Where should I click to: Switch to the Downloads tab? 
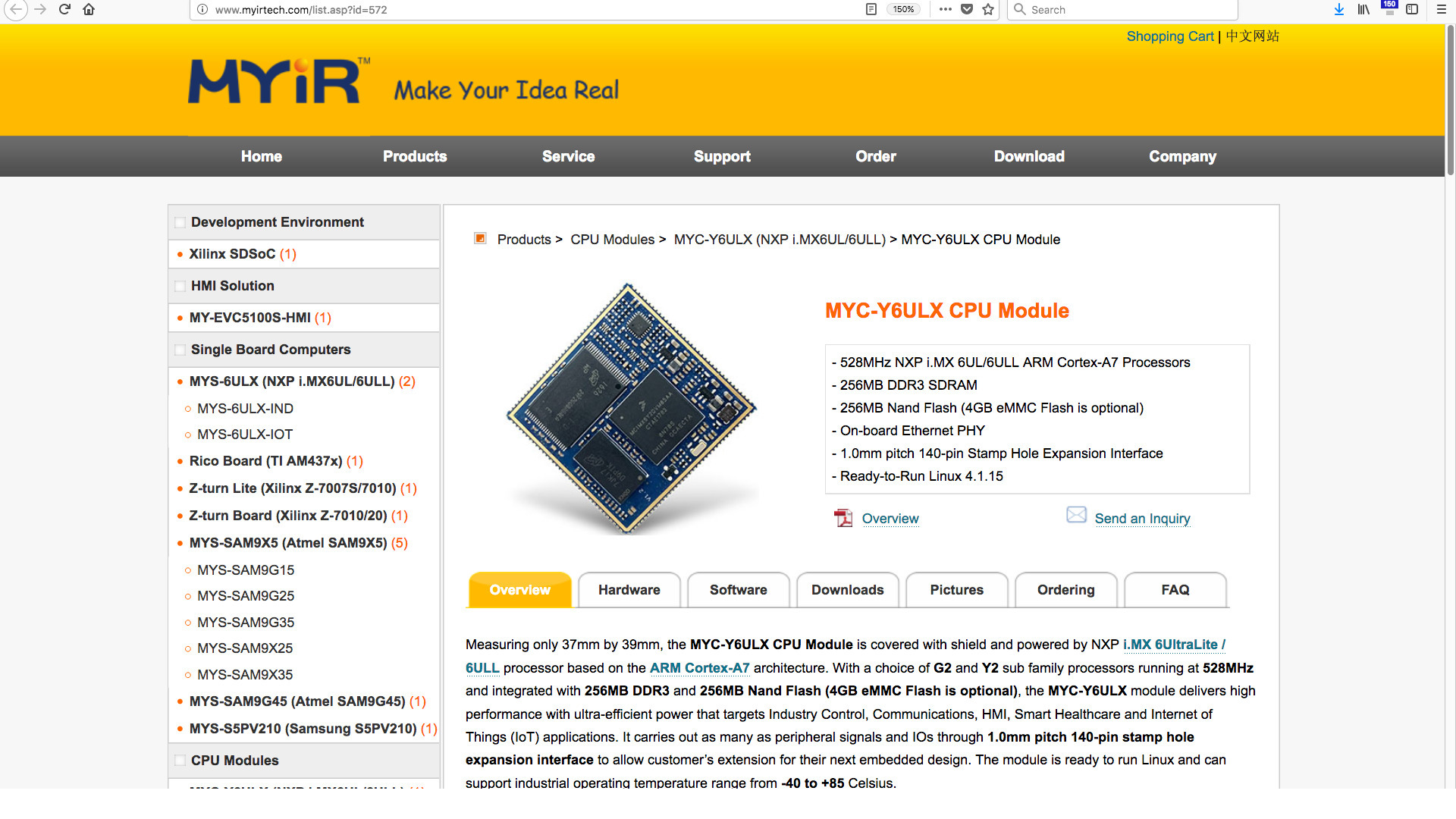click(x=847, y=590)
